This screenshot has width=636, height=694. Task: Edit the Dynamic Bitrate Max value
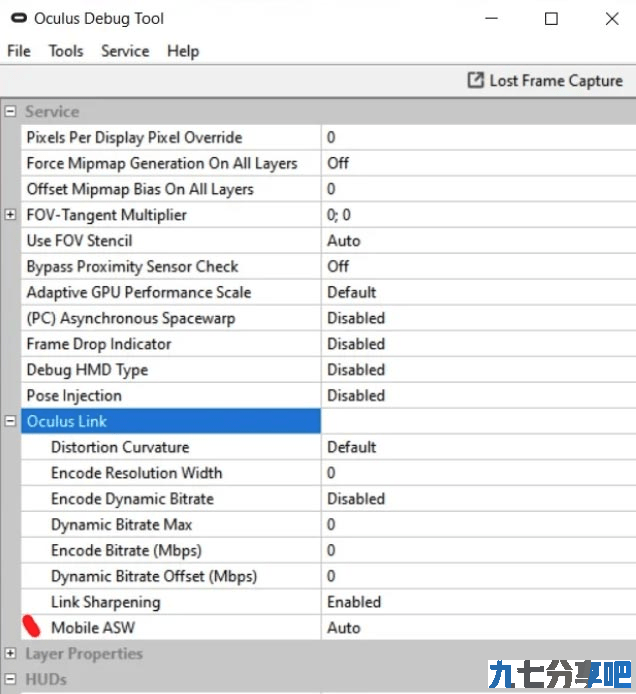(x=479, y=524)
